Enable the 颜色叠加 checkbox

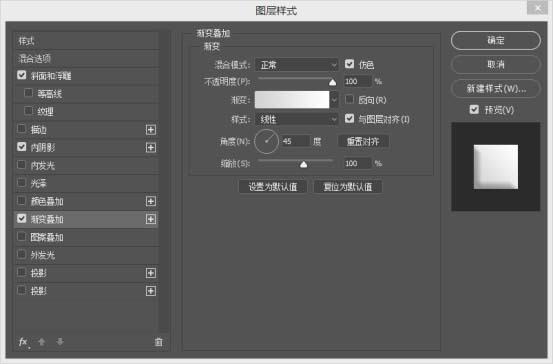[x=22, y=200]
